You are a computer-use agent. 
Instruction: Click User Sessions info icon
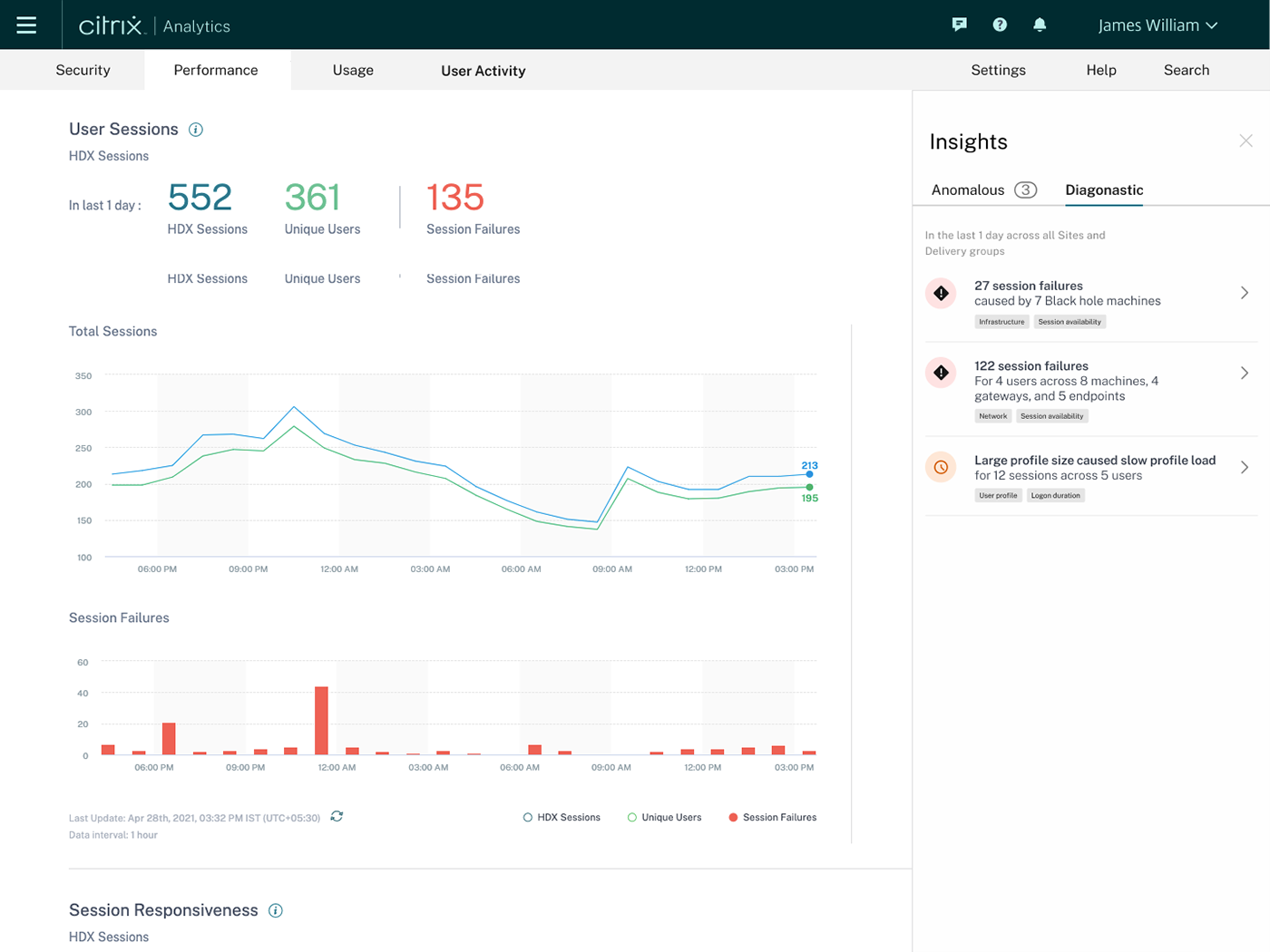[196, 130]
